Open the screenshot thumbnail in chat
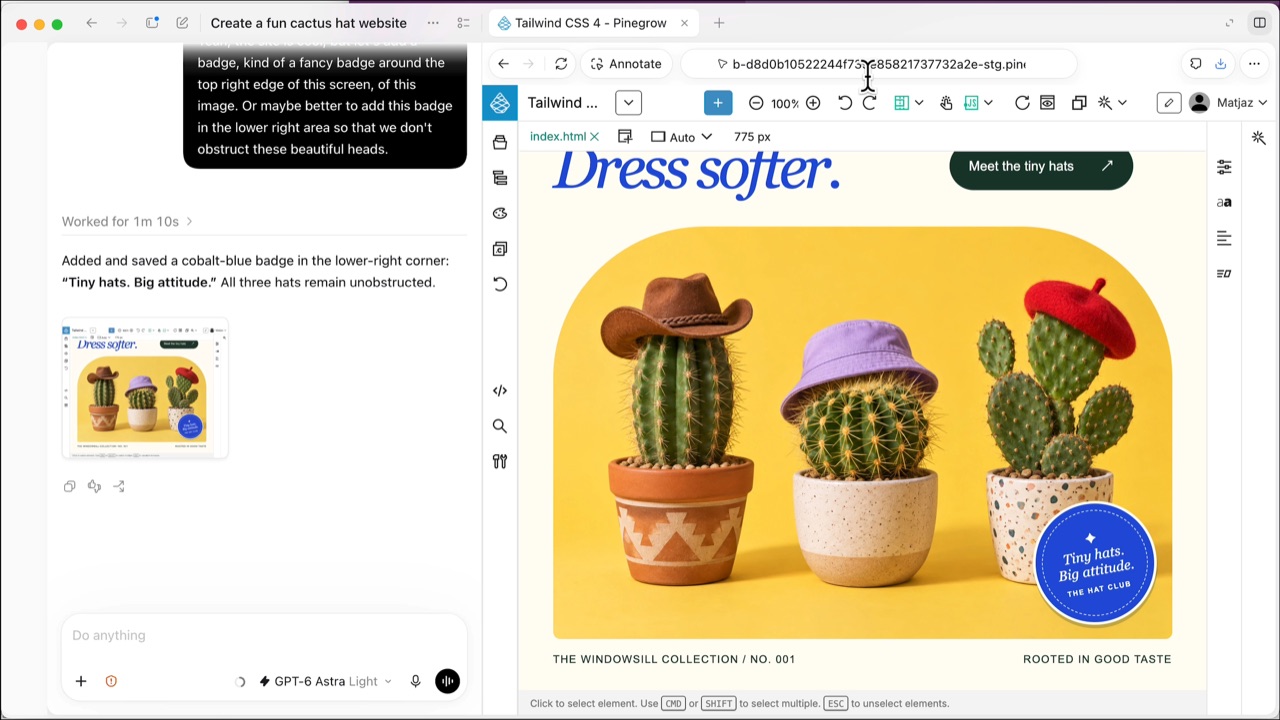The image size is (1280, 720). (x=145, y=389)
